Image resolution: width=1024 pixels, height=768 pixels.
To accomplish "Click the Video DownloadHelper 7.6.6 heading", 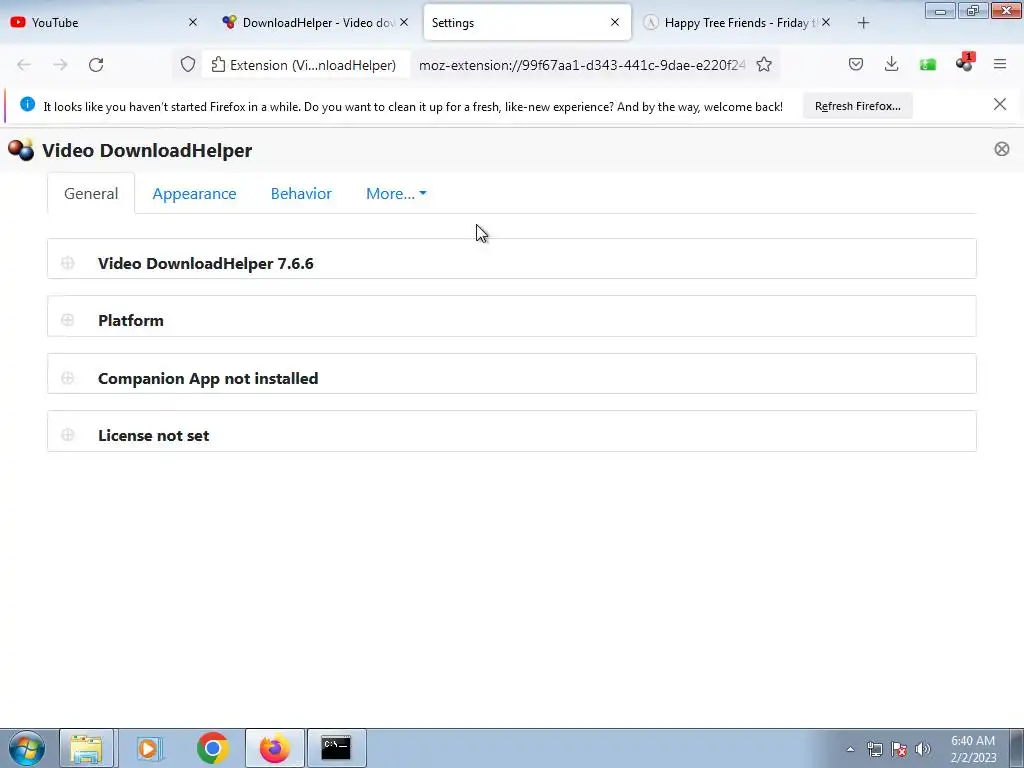I will [206, 263].
